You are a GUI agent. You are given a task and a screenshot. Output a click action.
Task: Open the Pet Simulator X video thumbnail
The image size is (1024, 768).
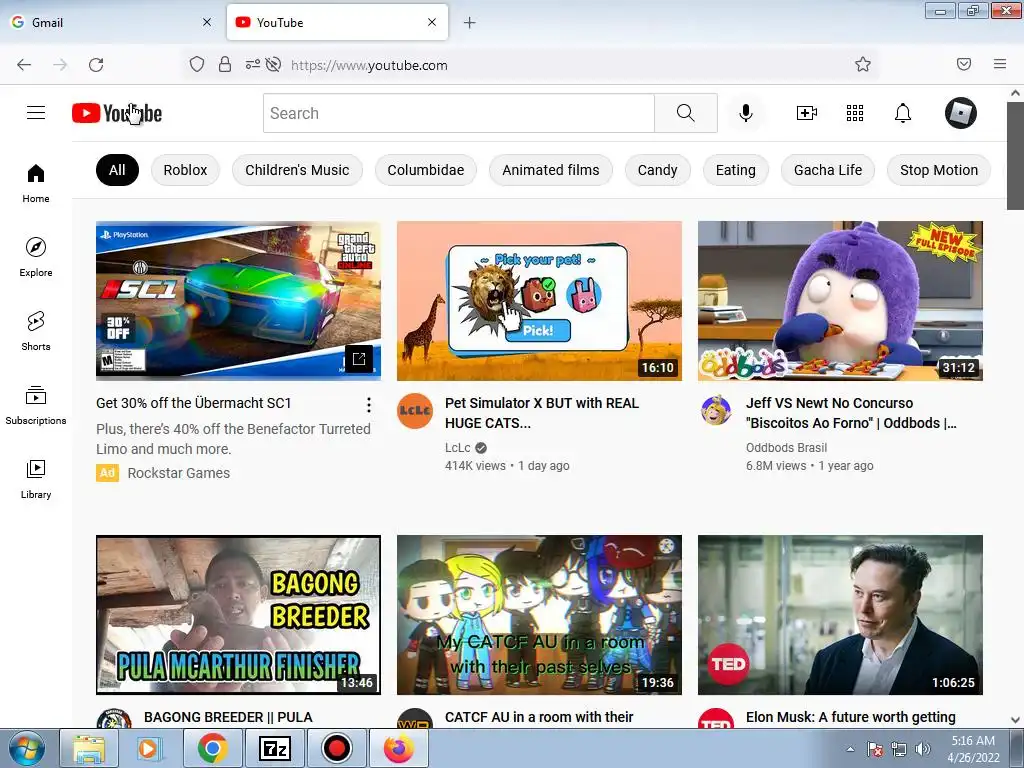click(539, 300)
